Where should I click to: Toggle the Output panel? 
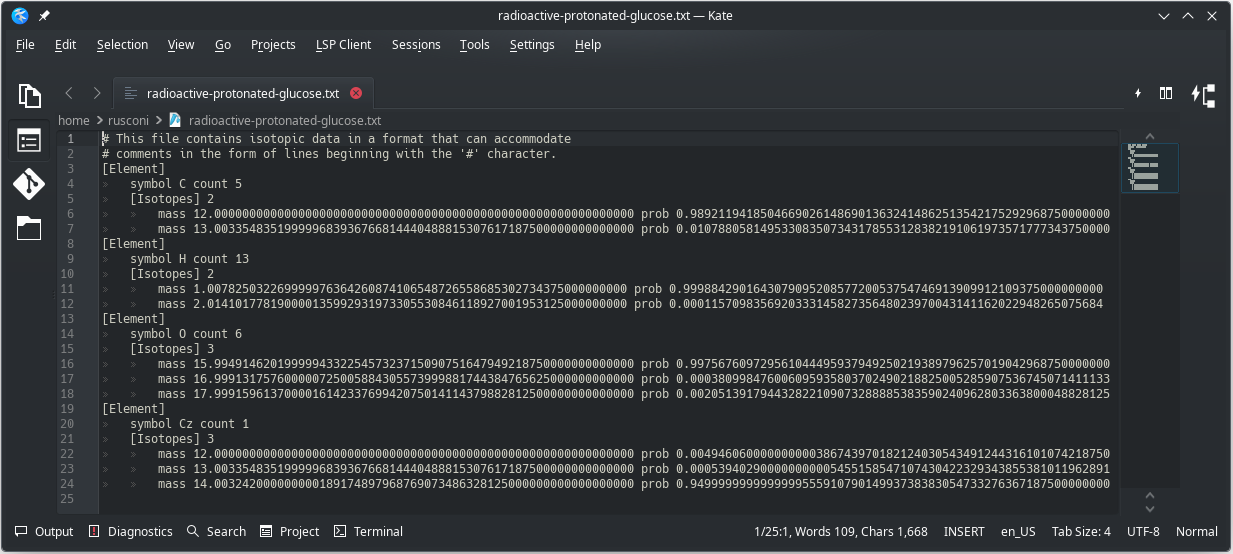pyautogui.click(x=44, y=532)
